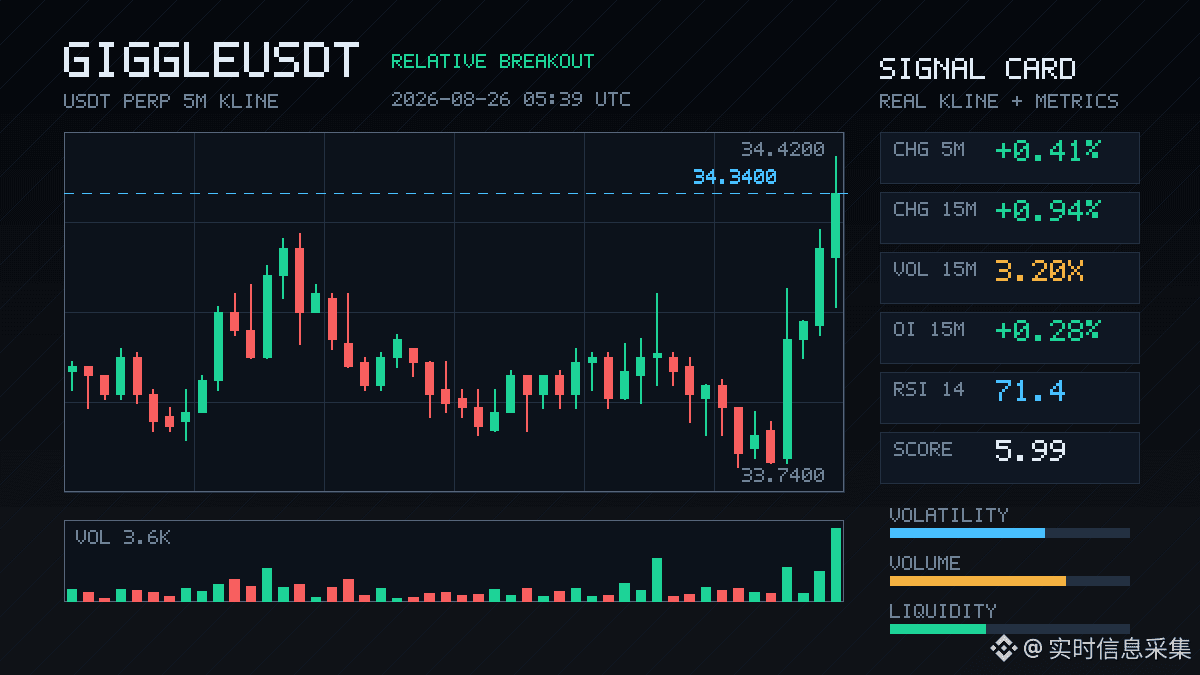Screen dimensions: 1200x675
Task: Click the OI 15M +0.28% value
Action: 1047,330
